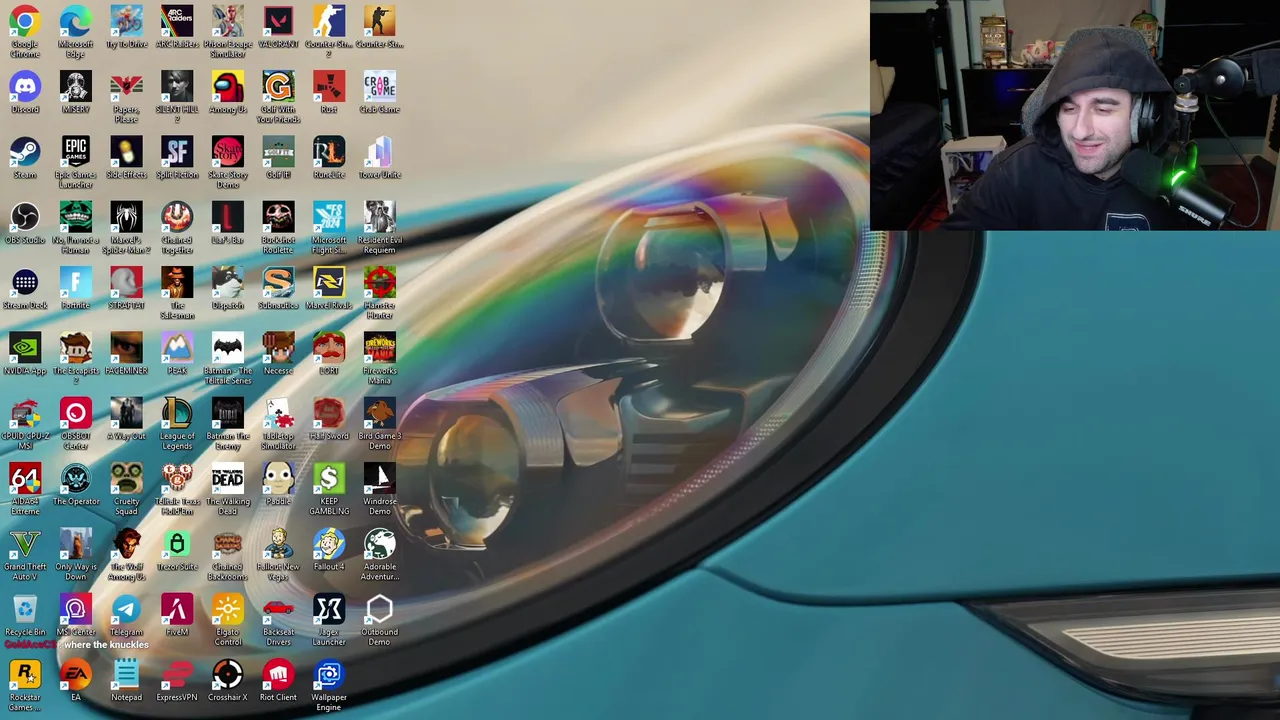Click the Buckshot Roulette icon

[x=278, y=218]
